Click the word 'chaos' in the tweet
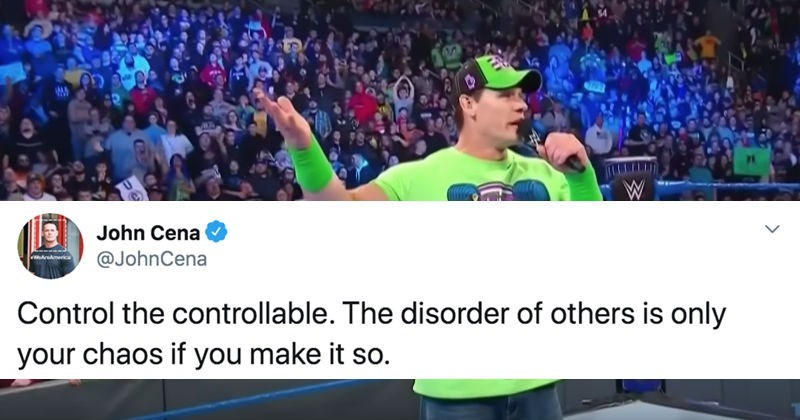The width and height of the screenshot is (800, 420). point(122,355)
